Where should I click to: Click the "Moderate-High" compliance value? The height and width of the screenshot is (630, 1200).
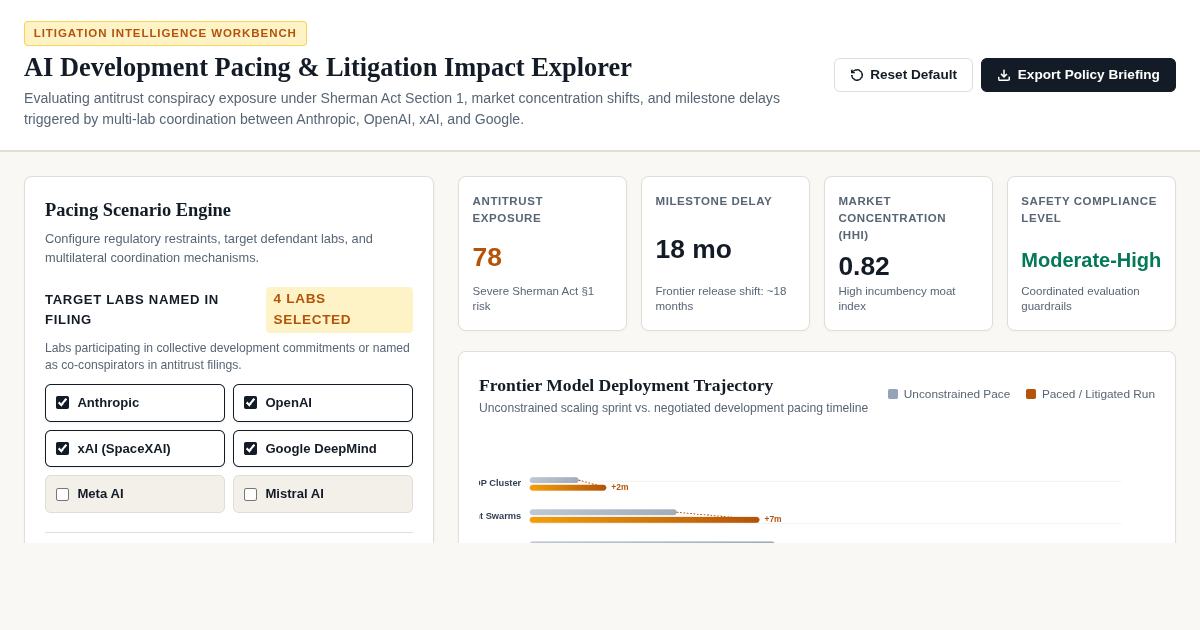tap(1091, 260)
